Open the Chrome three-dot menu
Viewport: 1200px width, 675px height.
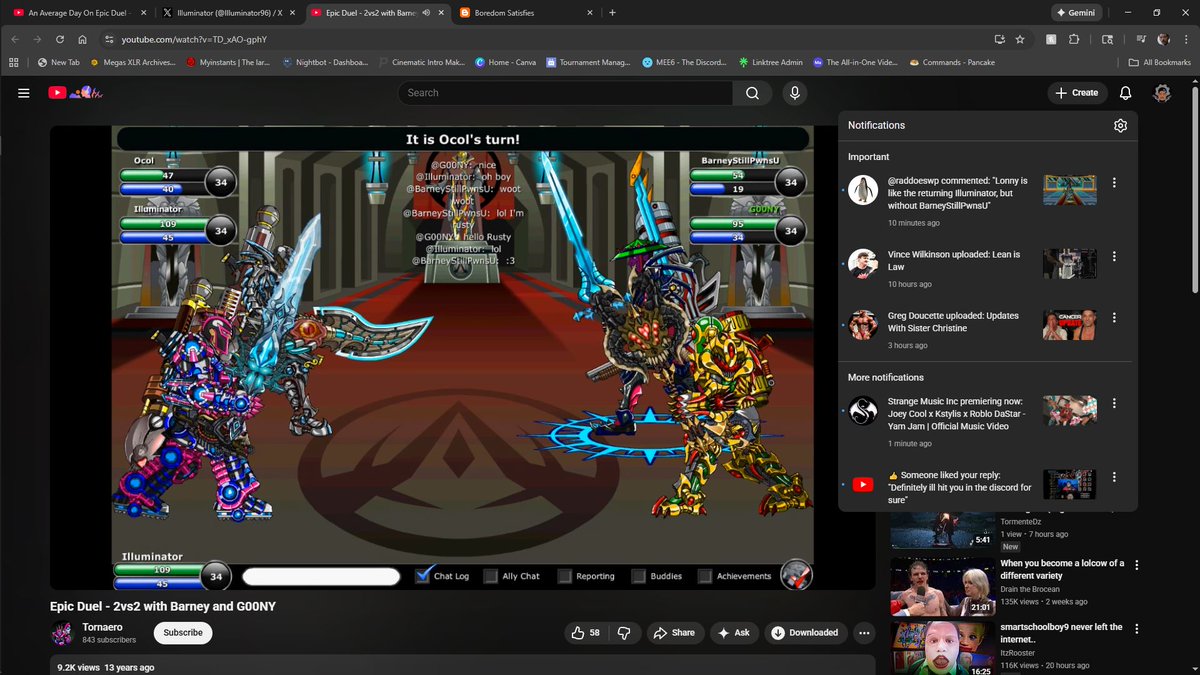1186,39
